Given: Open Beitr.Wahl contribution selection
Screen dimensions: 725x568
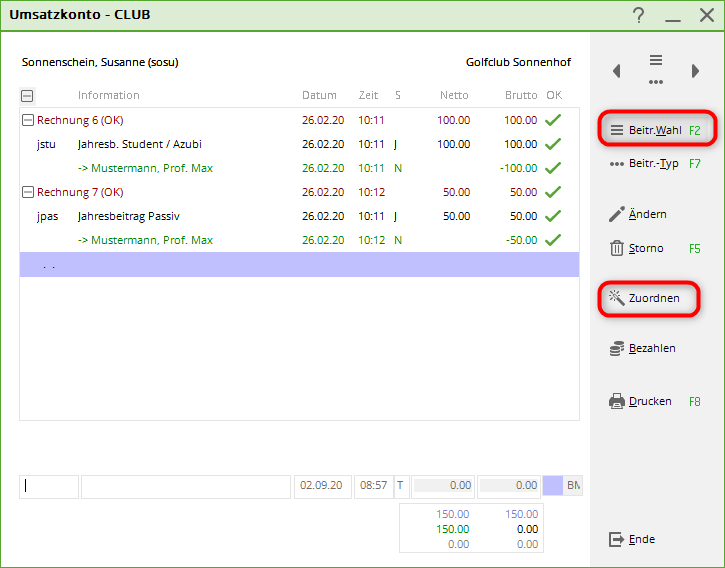Looking at the screenshot, I should (x=655, y=130).
